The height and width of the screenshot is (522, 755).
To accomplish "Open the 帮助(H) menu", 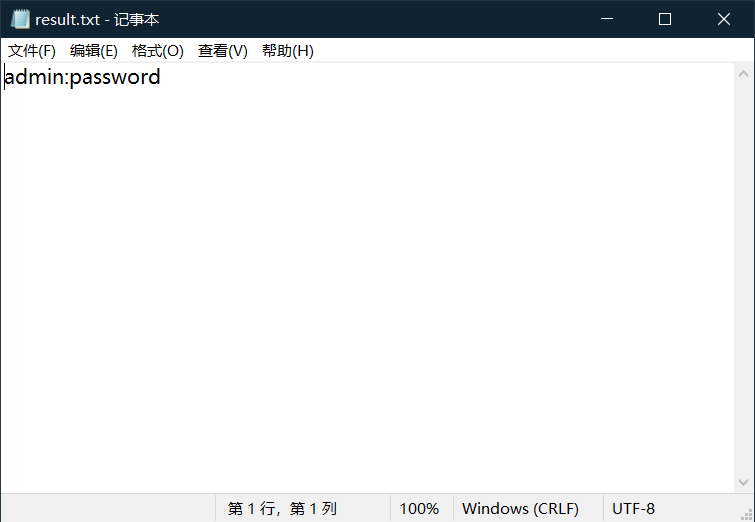I will (288, 51).
